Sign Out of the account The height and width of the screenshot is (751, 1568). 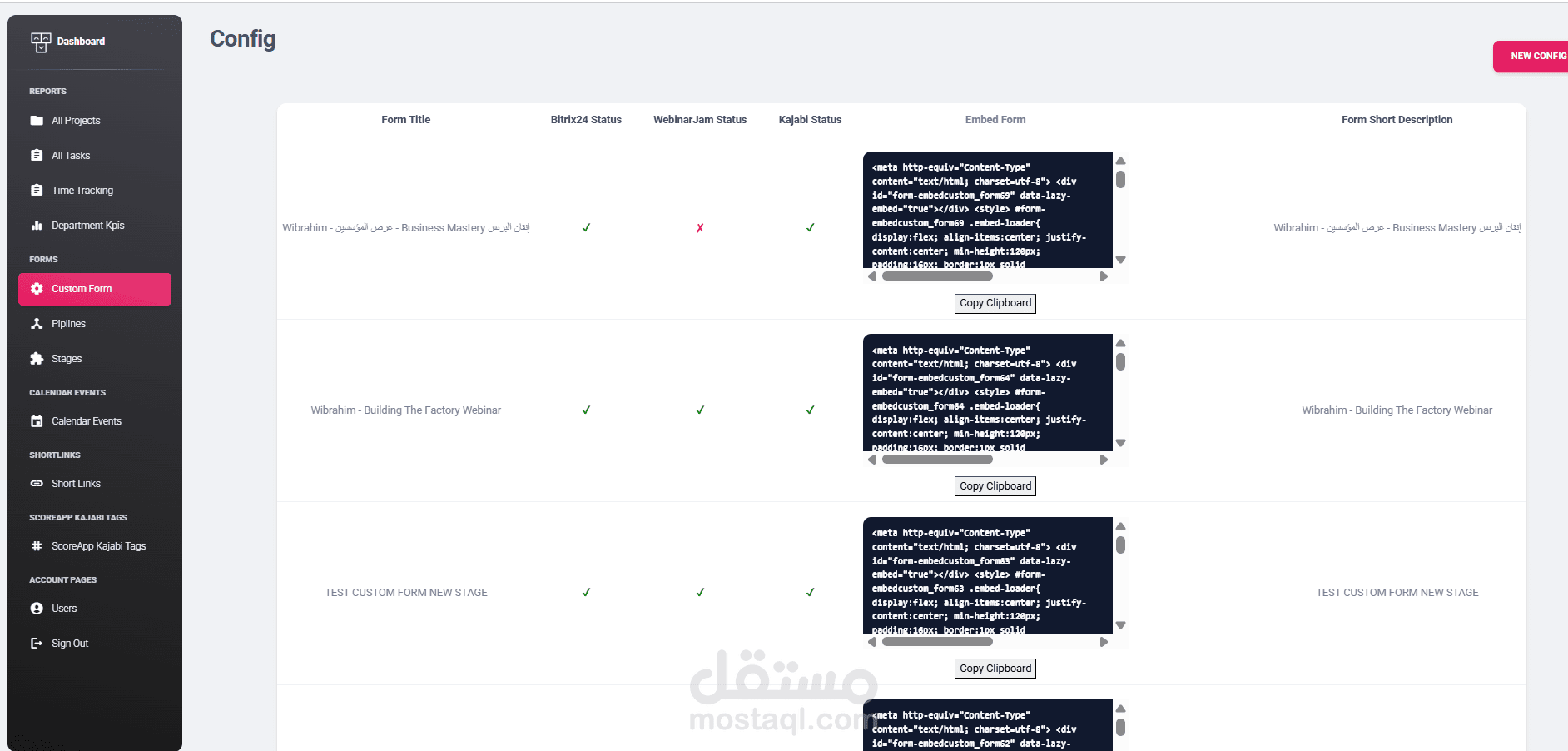[x=95, y=644]
